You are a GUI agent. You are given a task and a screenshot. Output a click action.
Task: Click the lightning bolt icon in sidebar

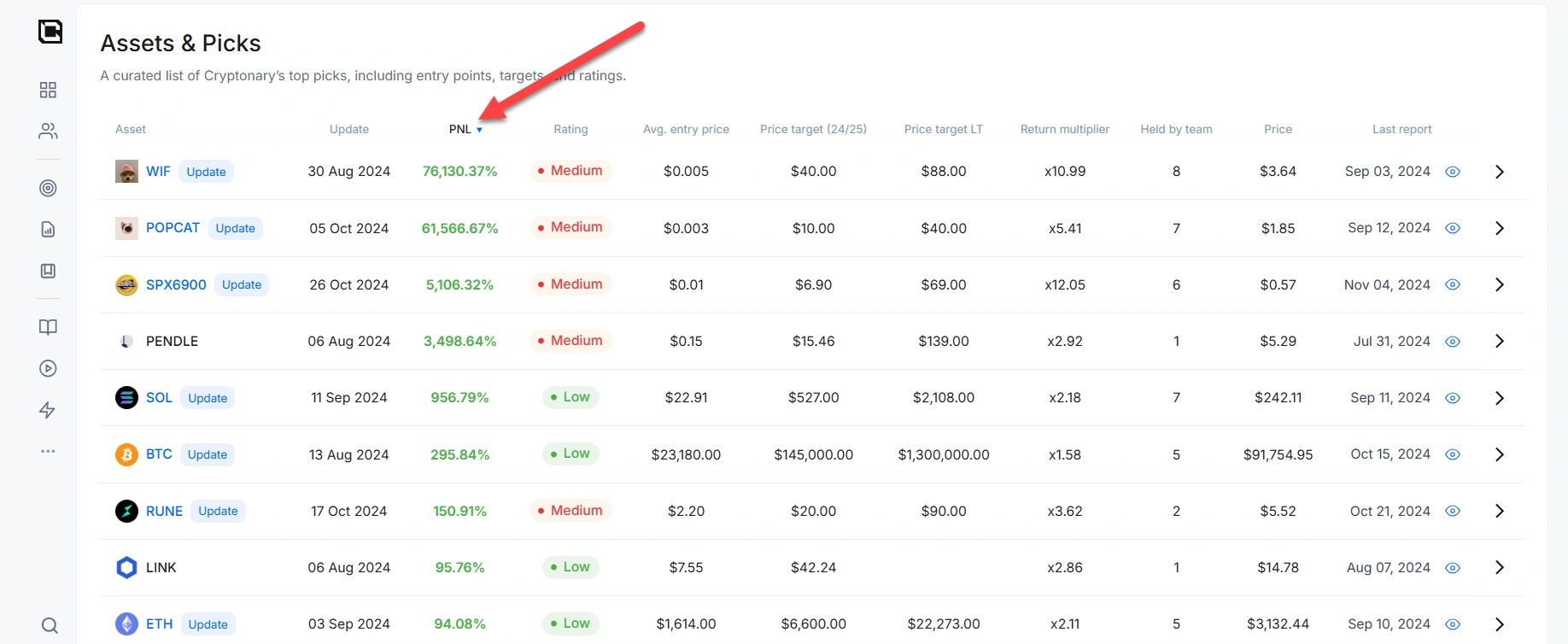click(x=48, y=410)
